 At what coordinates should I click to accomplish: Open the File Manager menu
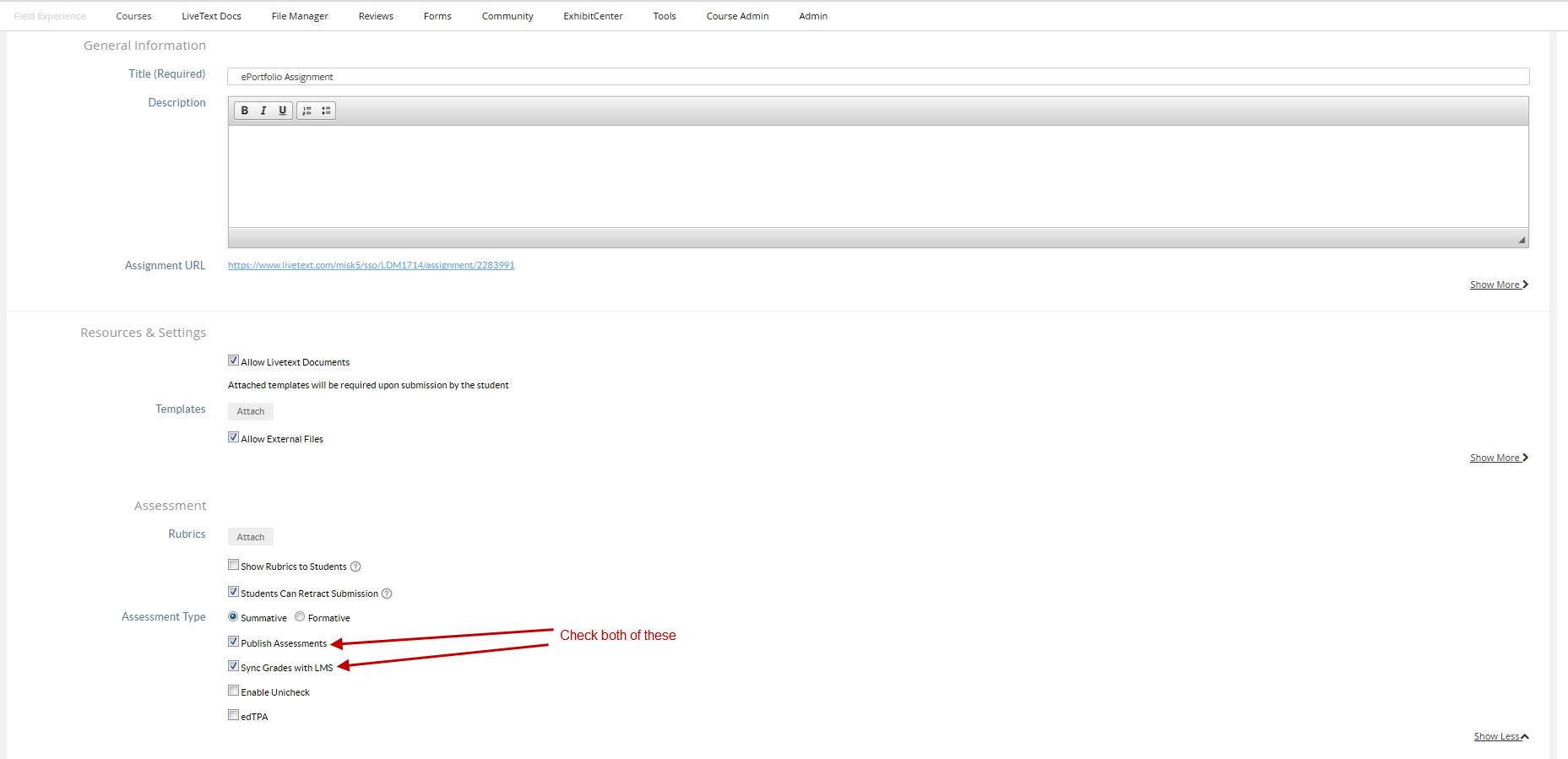(x=300, y=16)
